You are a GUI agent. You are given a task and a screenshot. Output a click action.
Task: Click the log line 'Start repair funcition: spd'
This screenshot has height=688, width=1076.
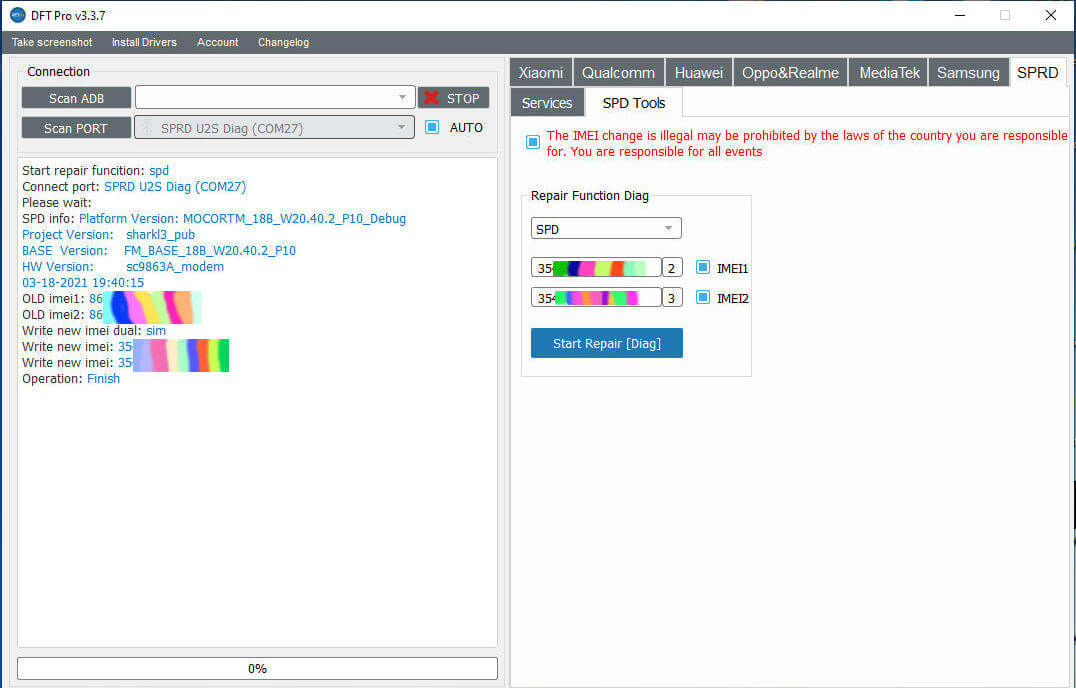95,170
